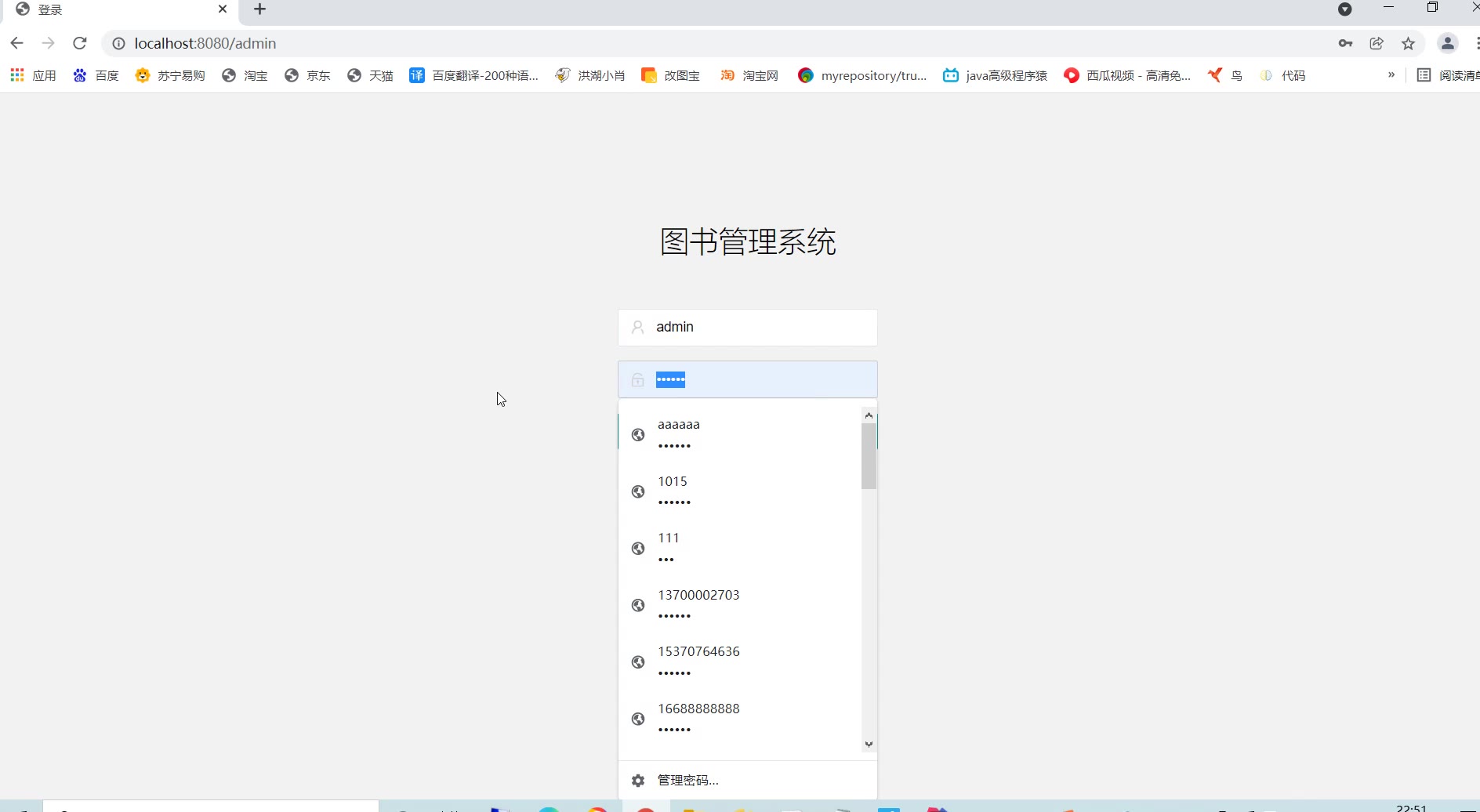Open the 应用 apps grid shortcut
The height and width of the screenshot is (812, 1480).
coord(33,75)
